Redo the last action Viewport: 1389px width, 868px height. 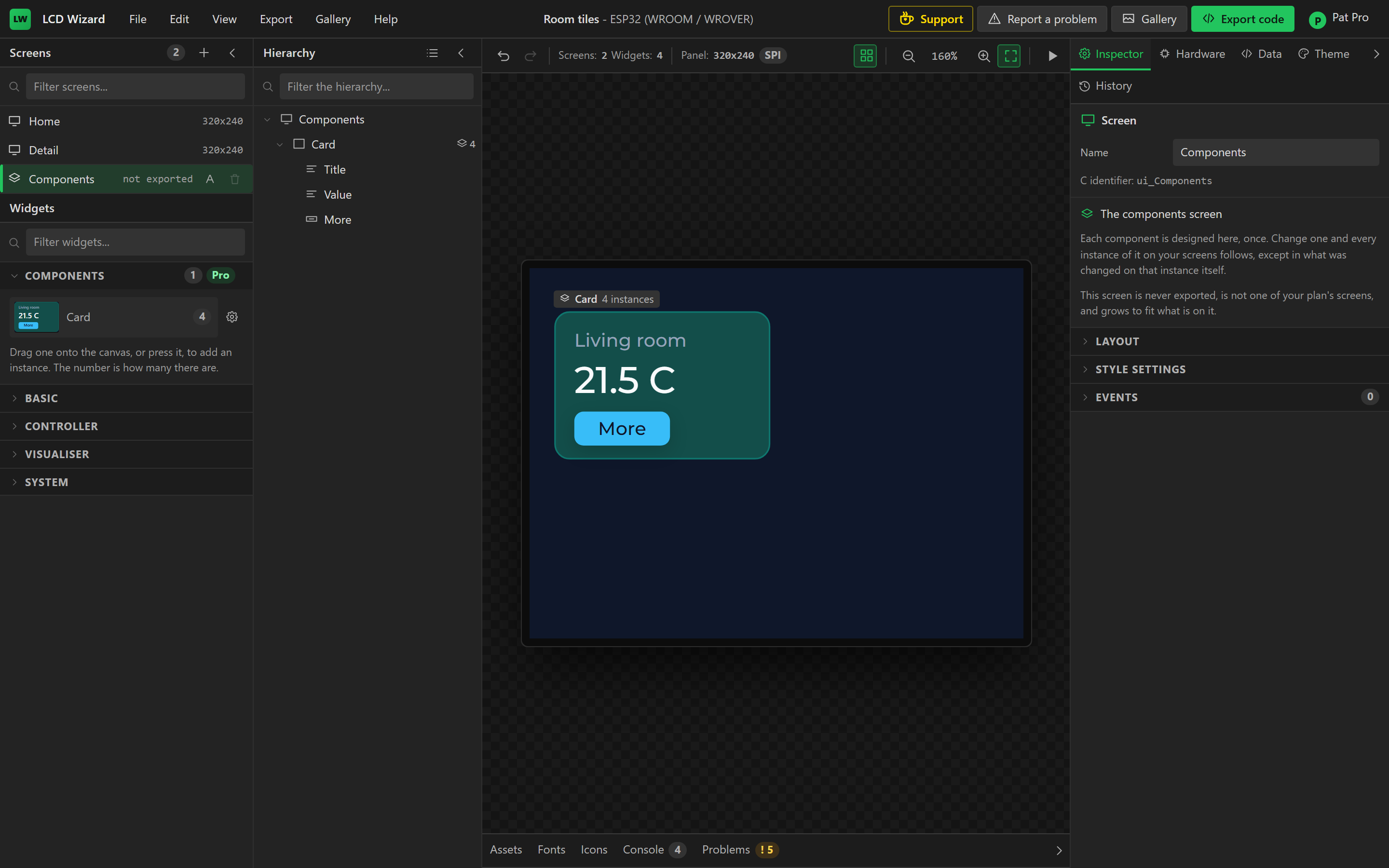531,55
